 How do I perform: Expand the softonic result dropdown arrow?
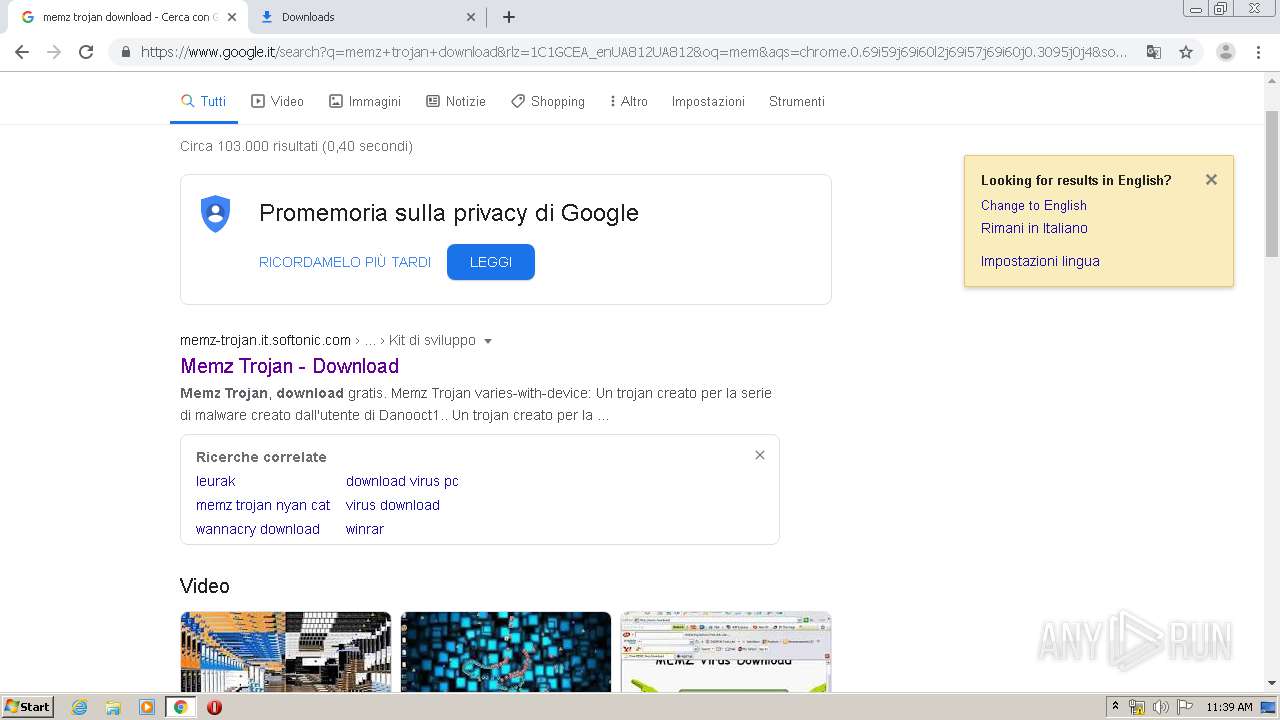[x=488, y=341]
